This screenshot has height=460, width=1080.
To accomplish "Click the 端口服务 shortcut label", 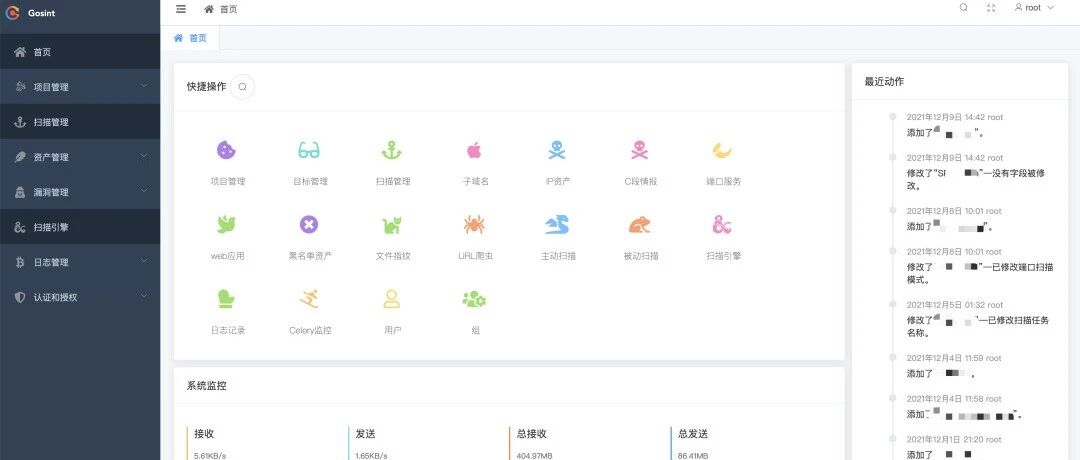I will (723, 182).
